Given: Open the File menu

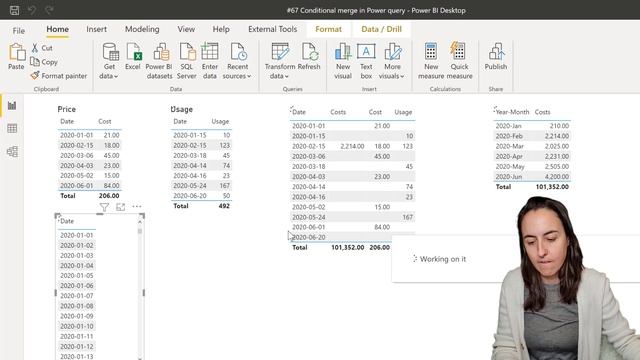Looking at the screenshot, I should (x=18, y=30).
